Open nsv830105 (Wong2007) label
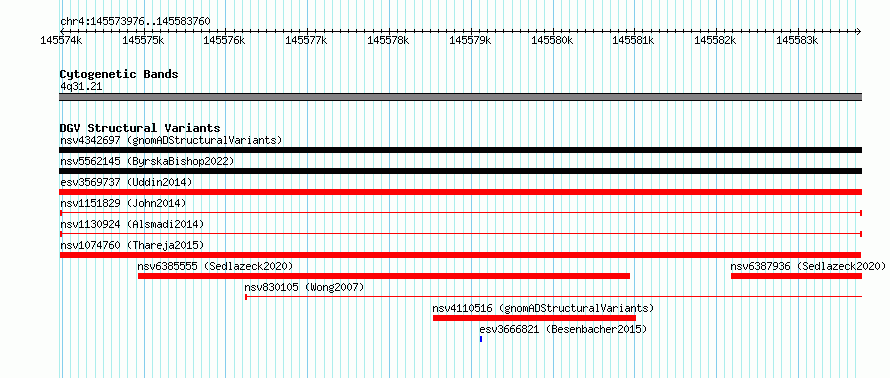Viewport: 890px width, 378px height. (x=304, y=287)
